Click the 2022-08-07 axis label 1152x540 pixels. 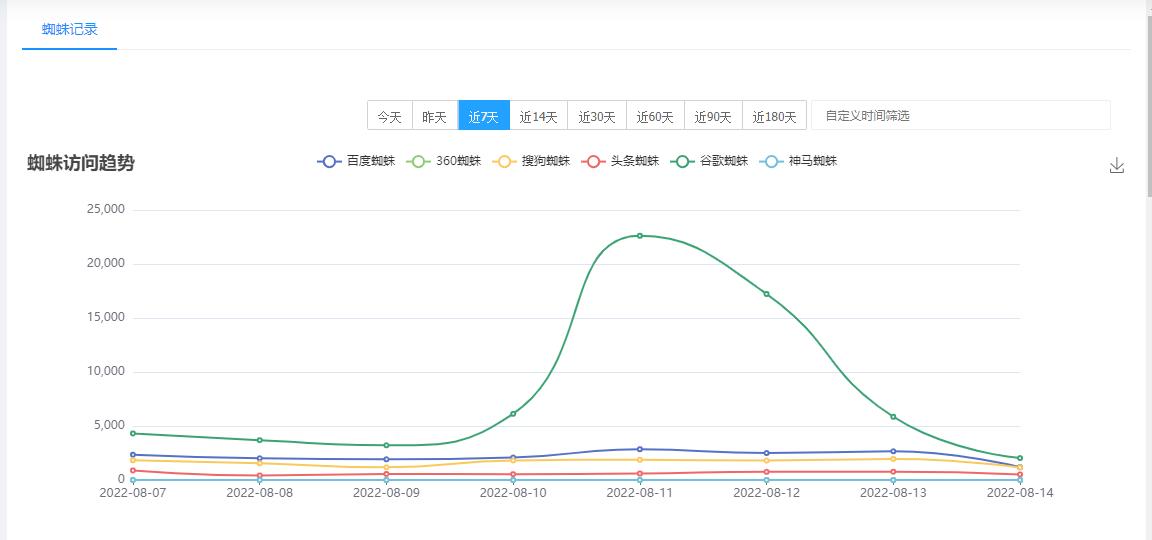(x=133, y=493)
